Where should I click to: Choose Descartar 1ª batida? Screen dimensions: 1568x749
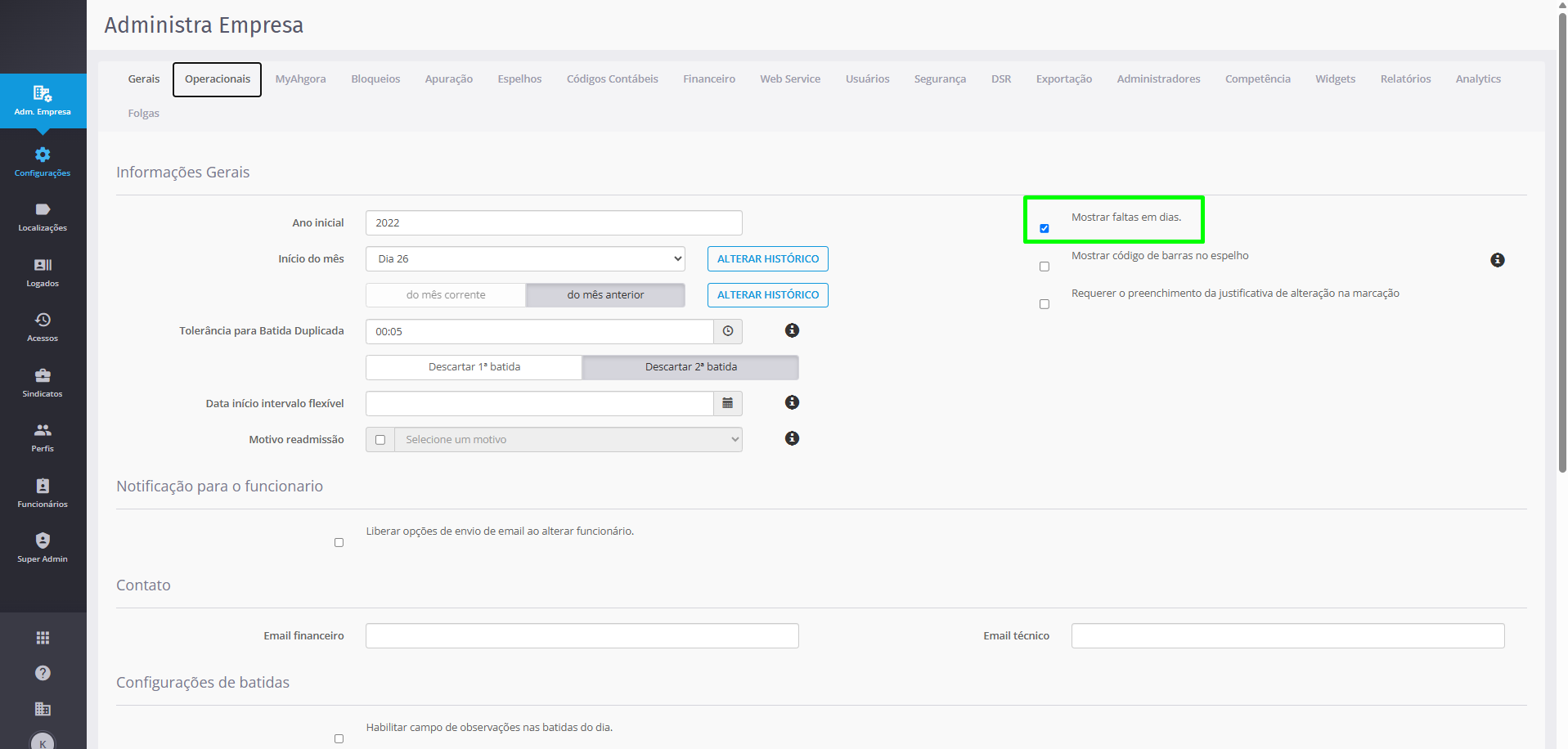tap(474, 367)
